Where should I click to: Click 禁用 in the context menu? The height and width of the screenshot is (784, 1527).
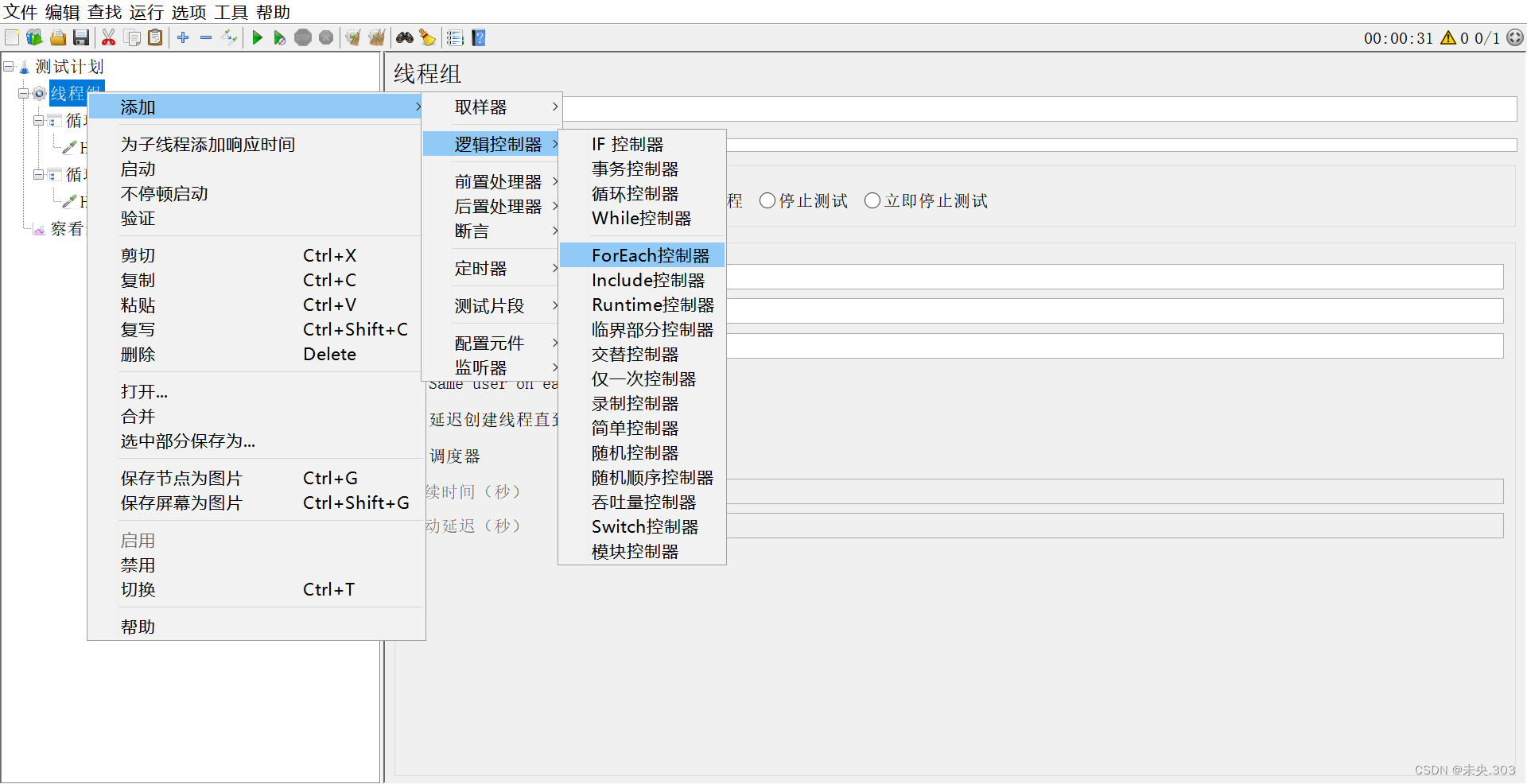coord(256,565)
